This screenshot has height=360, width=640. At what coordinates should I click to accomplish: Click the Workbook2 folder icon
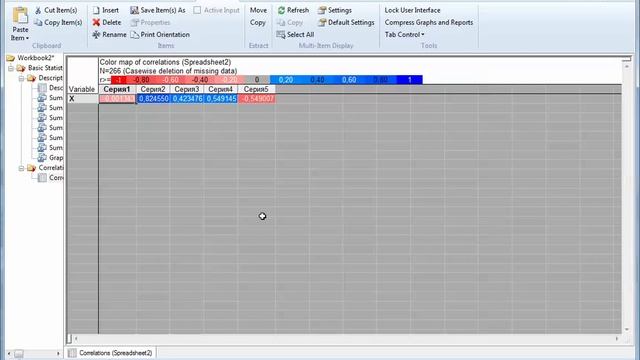click(x=11, y=58)
